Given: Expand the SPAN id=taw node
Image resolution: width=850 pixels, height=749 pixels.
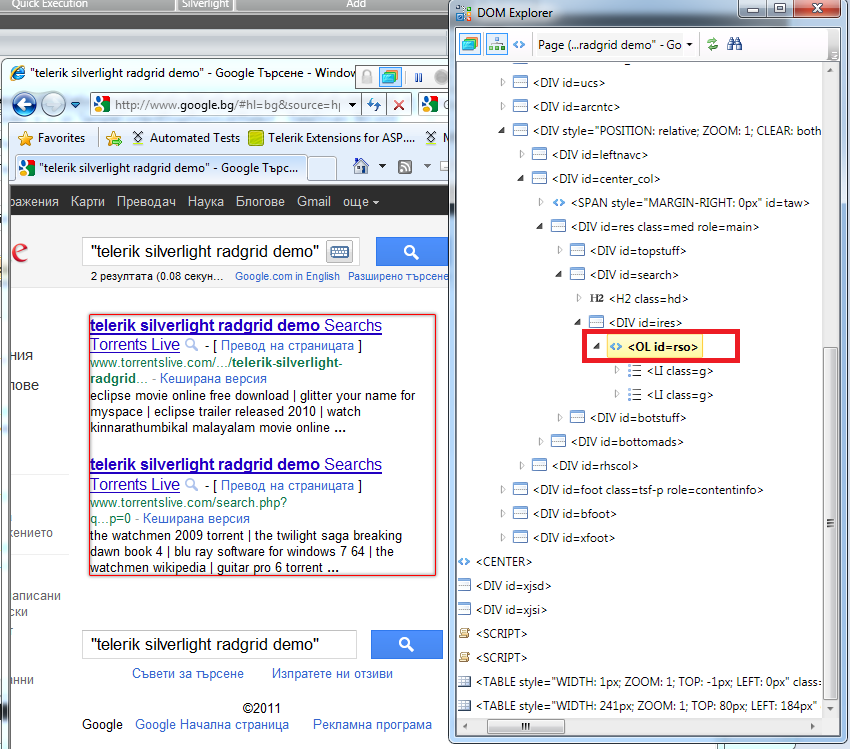Looking at the screenshot, I should [541, 202].
